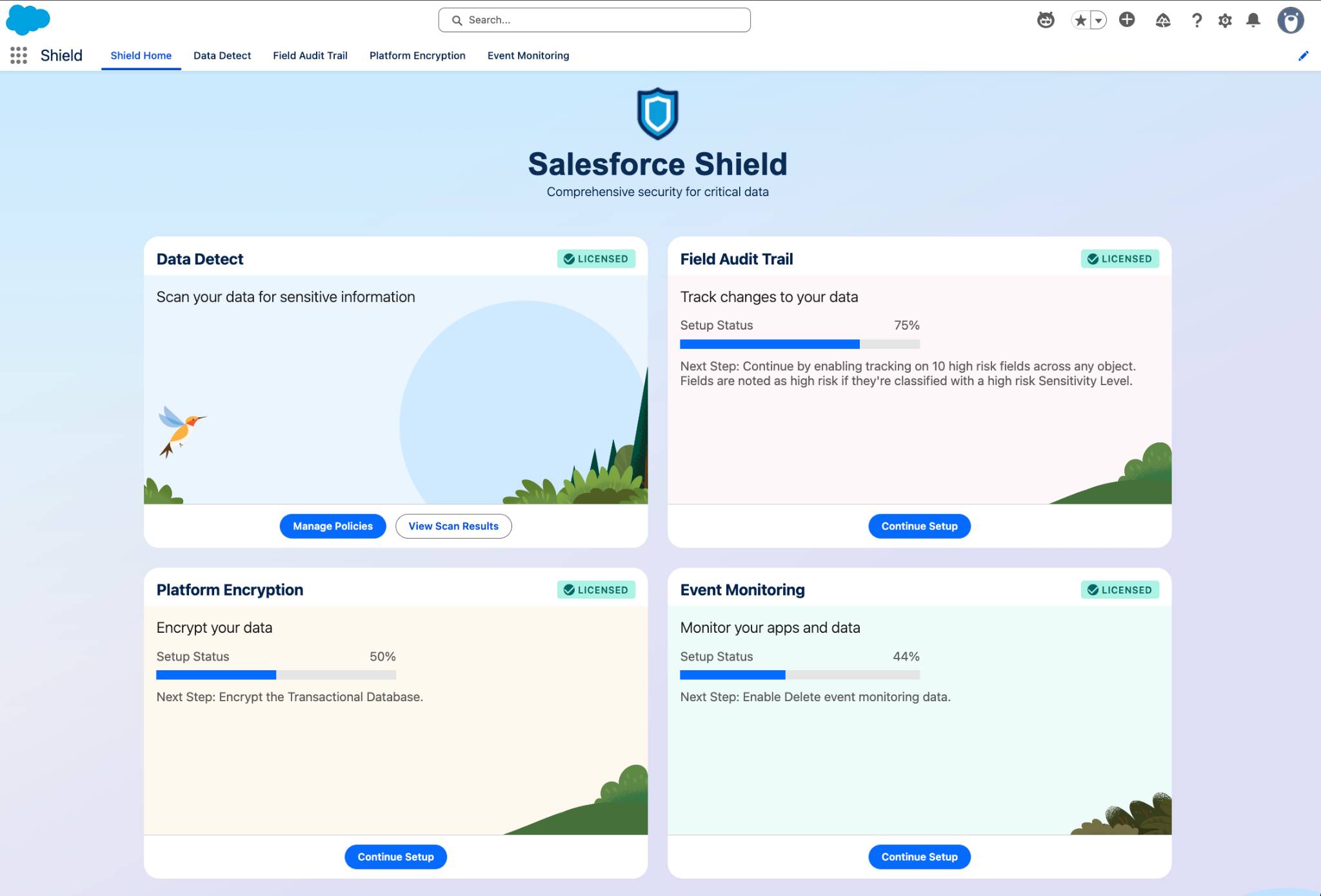
Task: Open the Data Detect tab
Action: pyautogui.click(x=222, y=55)
